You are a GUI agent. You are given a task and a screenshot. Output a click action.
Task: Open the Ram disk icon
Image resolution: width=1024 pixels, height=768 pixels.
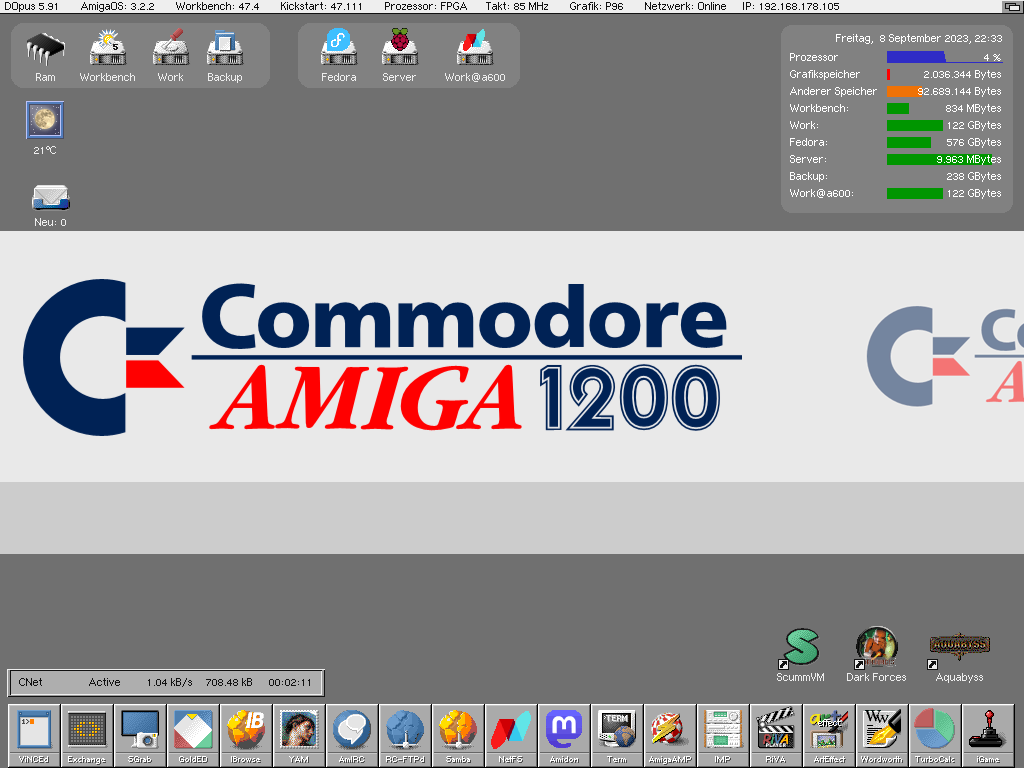45,50
